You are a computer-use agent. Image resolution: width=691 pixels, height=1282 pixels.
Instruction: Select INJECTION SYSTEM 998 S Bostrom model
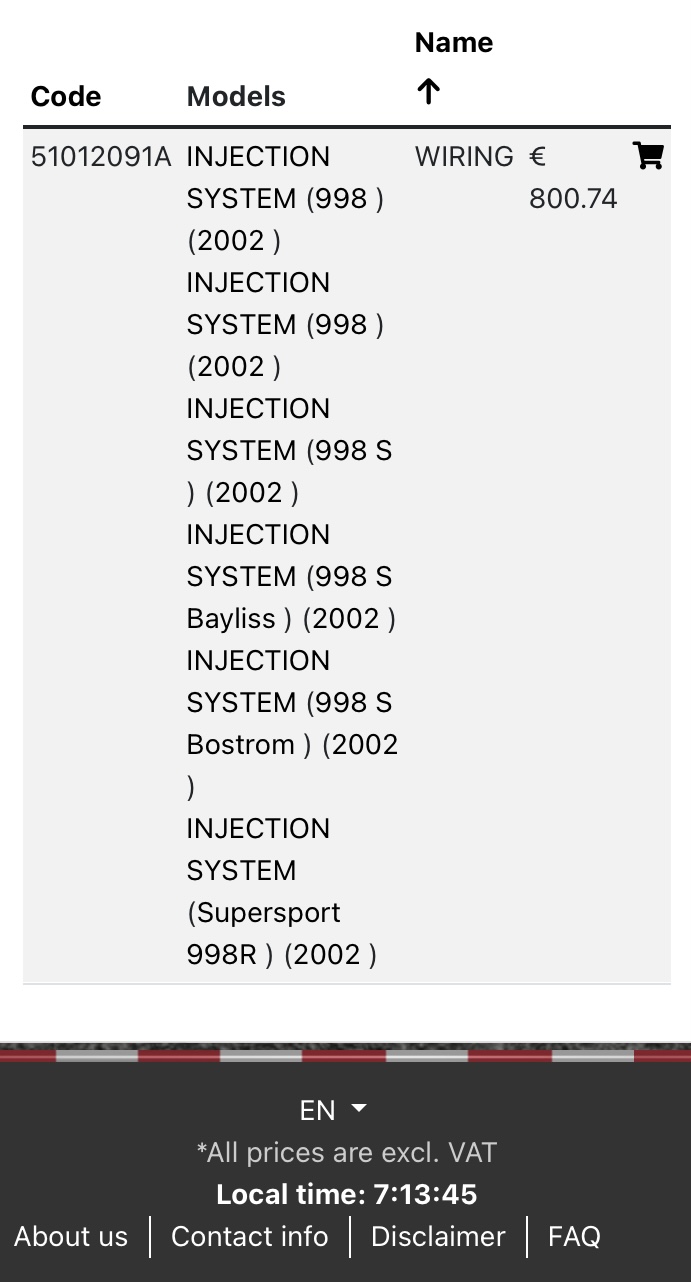point(292,724)
